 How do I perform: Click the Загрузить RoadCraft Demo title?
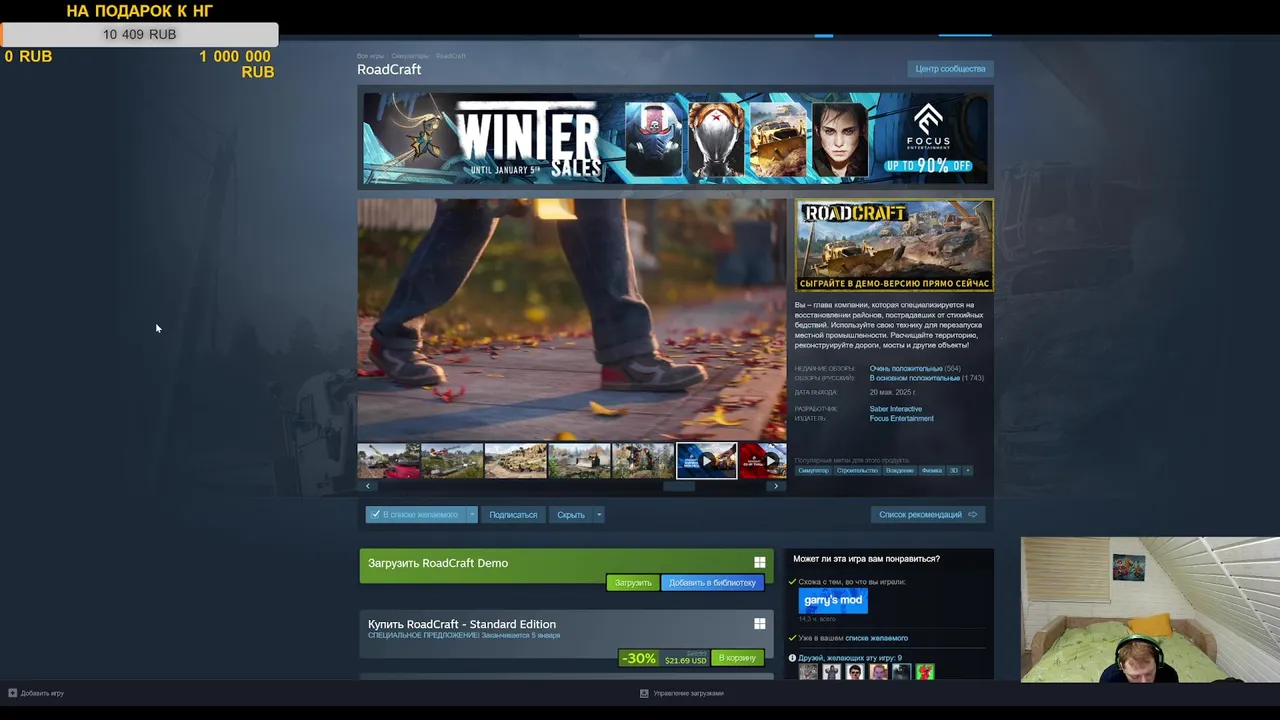(438, 563)
